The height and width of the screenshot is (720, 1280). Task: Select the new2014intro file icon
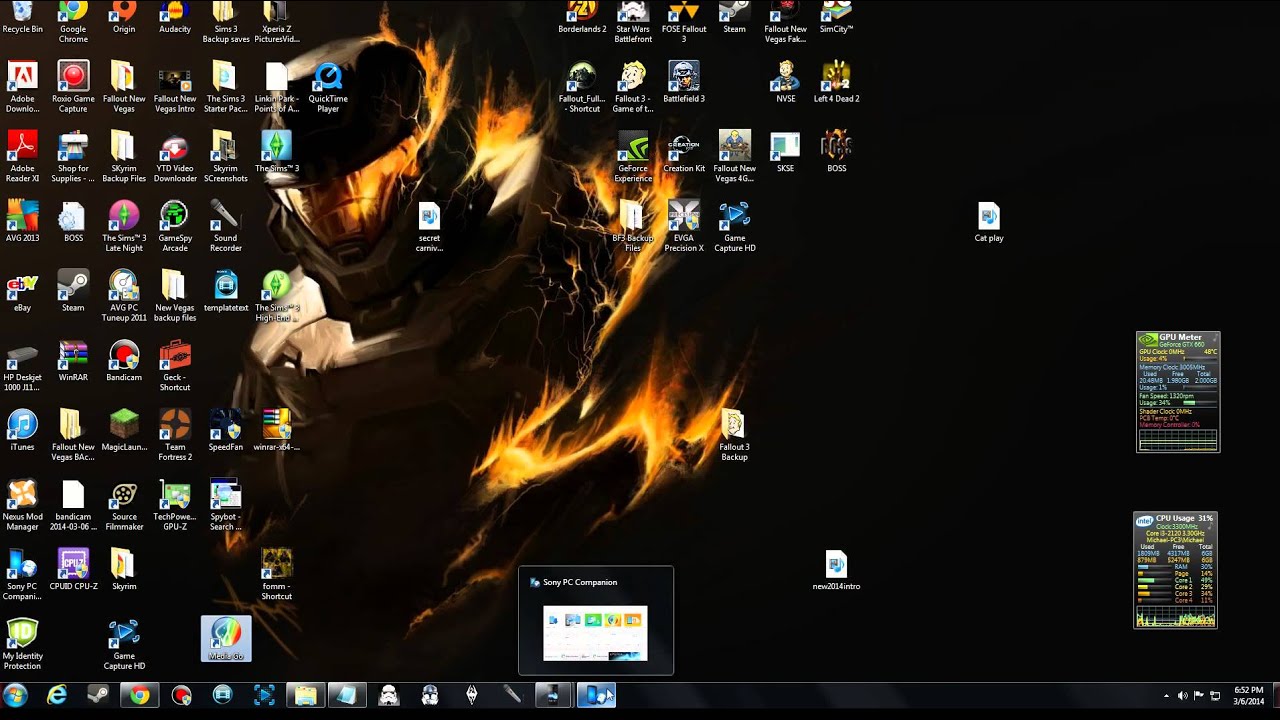point(836,570)
